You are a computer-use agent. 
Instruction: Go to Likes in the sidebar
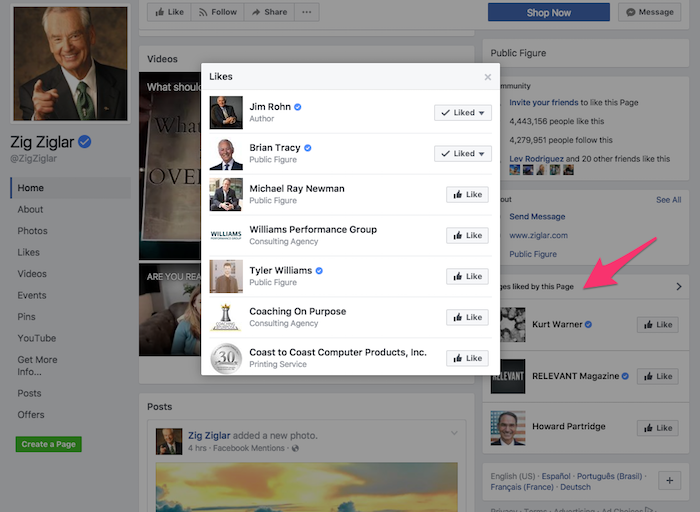(28, 252)
